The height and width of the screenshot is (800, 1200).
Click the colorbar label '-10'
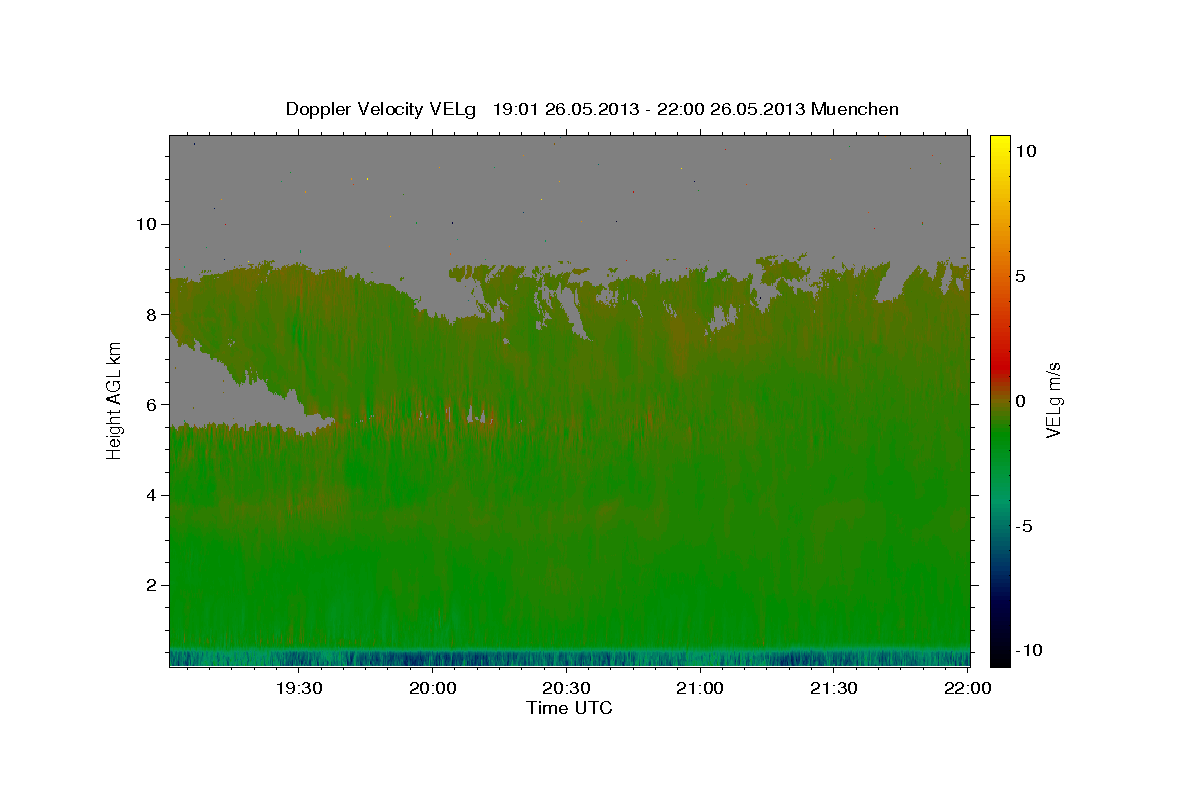pyautogui.click(x=1028, y=650)
